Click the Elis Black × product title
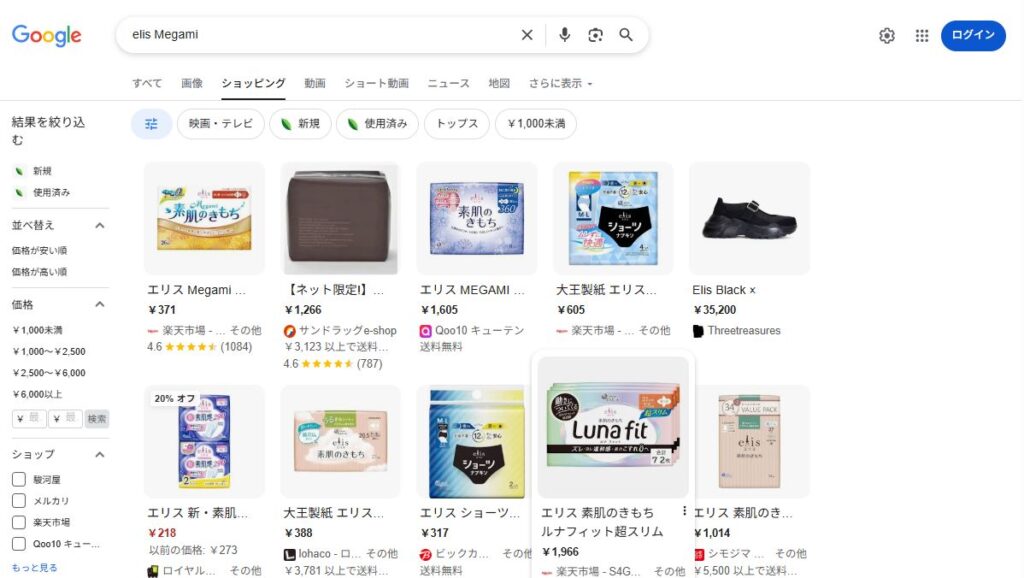 (x=724, y=290)
